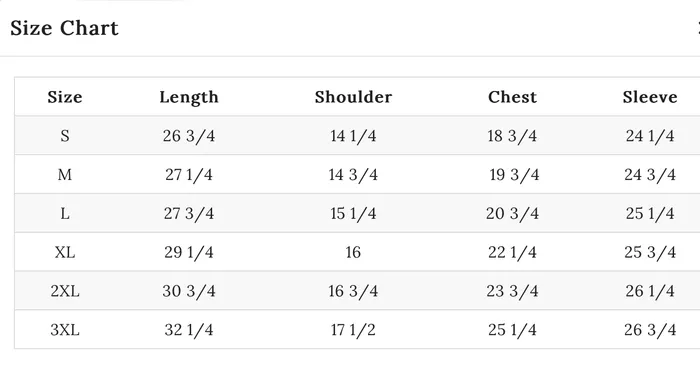Select the Size column header
The height and width of the screenshot is (365, 700).
point(65,97)
